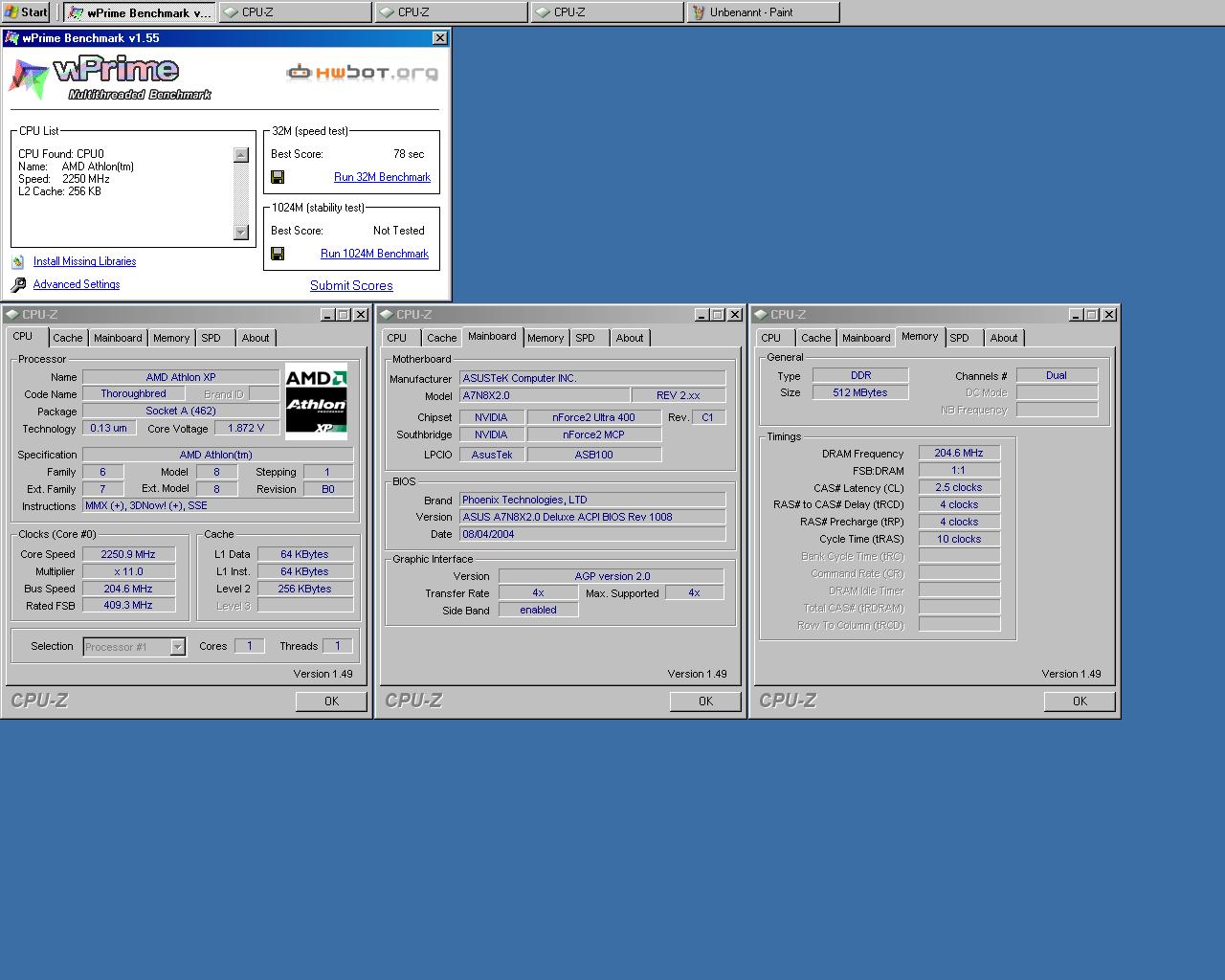Click the AMD Athlon XP logo in CPU-Z
This screenshot has height=980, width=1225.
coord(317,400)
